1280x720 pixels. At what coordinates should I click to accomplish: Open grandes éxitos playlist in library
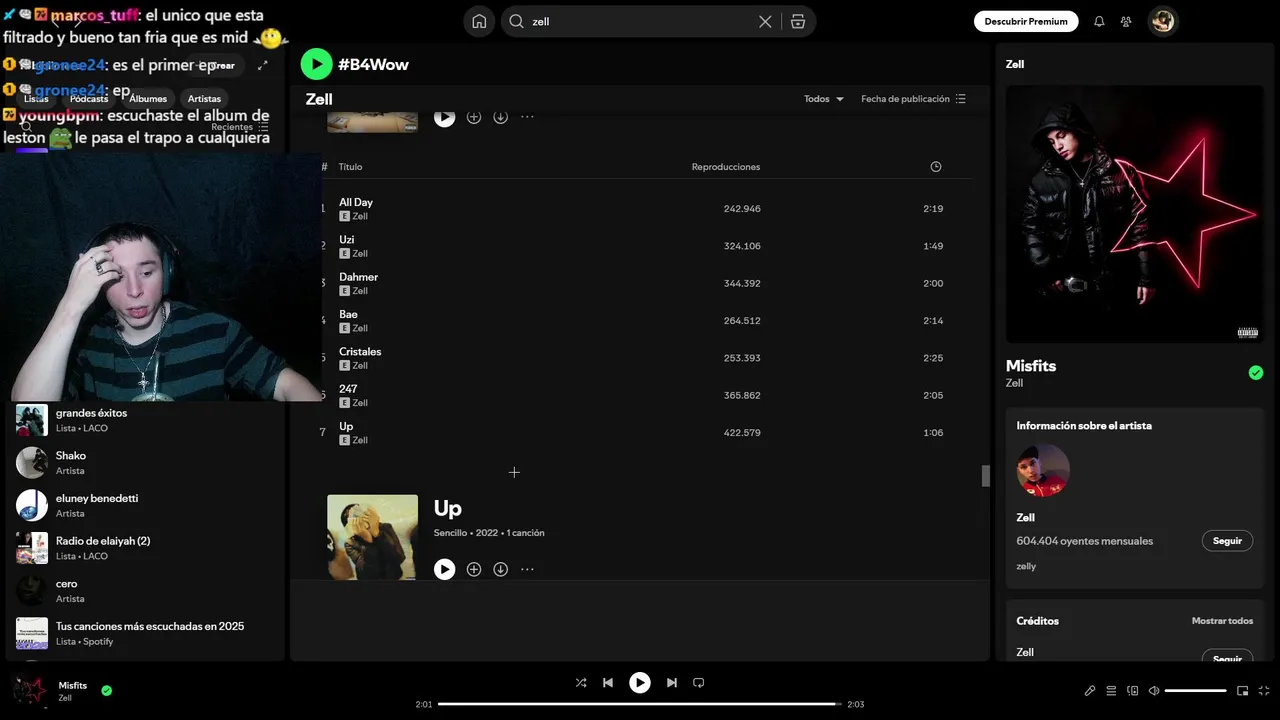coord(145,420)
